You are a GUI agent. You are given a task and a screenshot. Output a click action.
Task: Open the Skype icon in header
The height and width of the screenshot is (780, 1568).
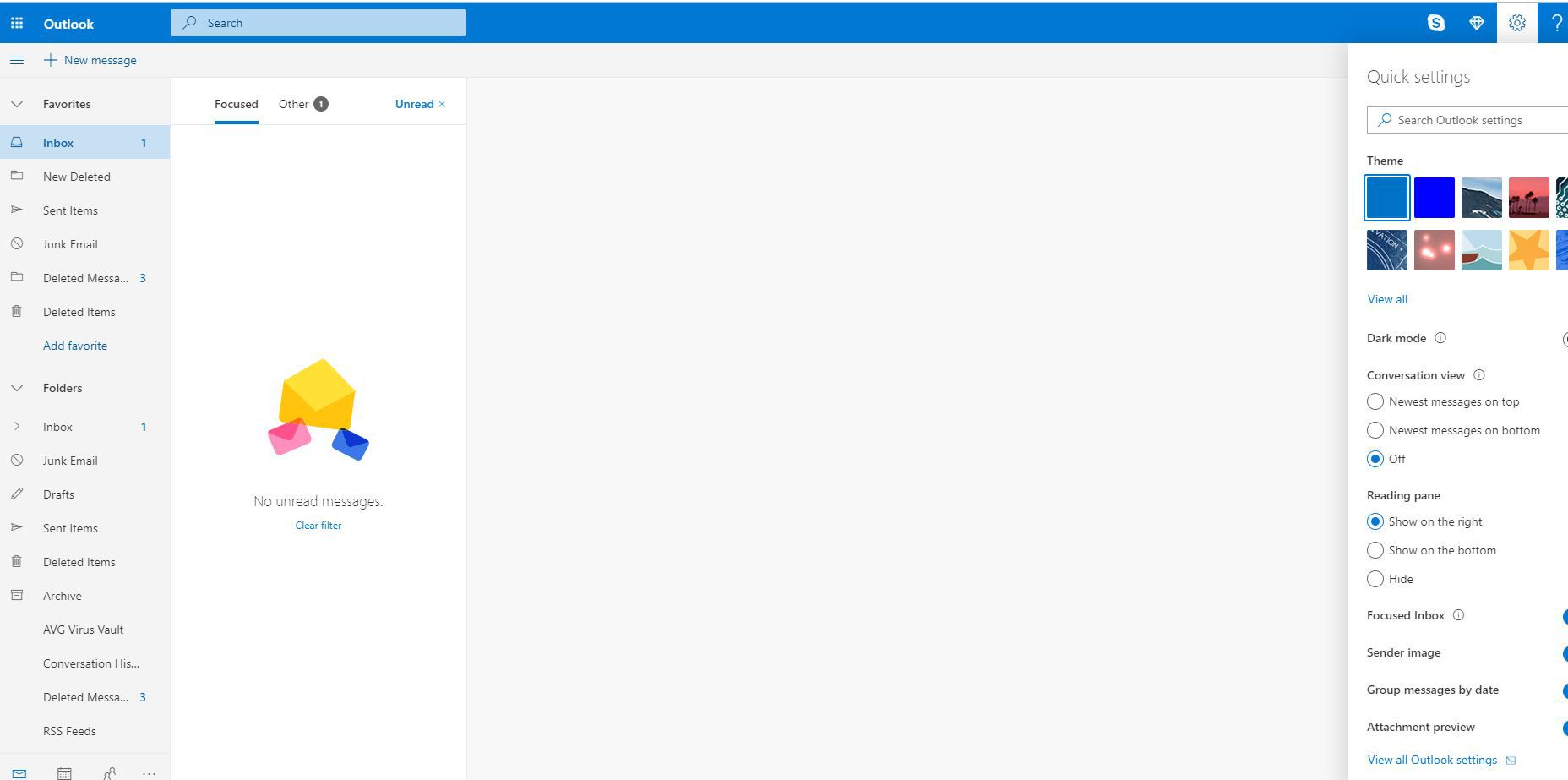(x=1435, y=23)
